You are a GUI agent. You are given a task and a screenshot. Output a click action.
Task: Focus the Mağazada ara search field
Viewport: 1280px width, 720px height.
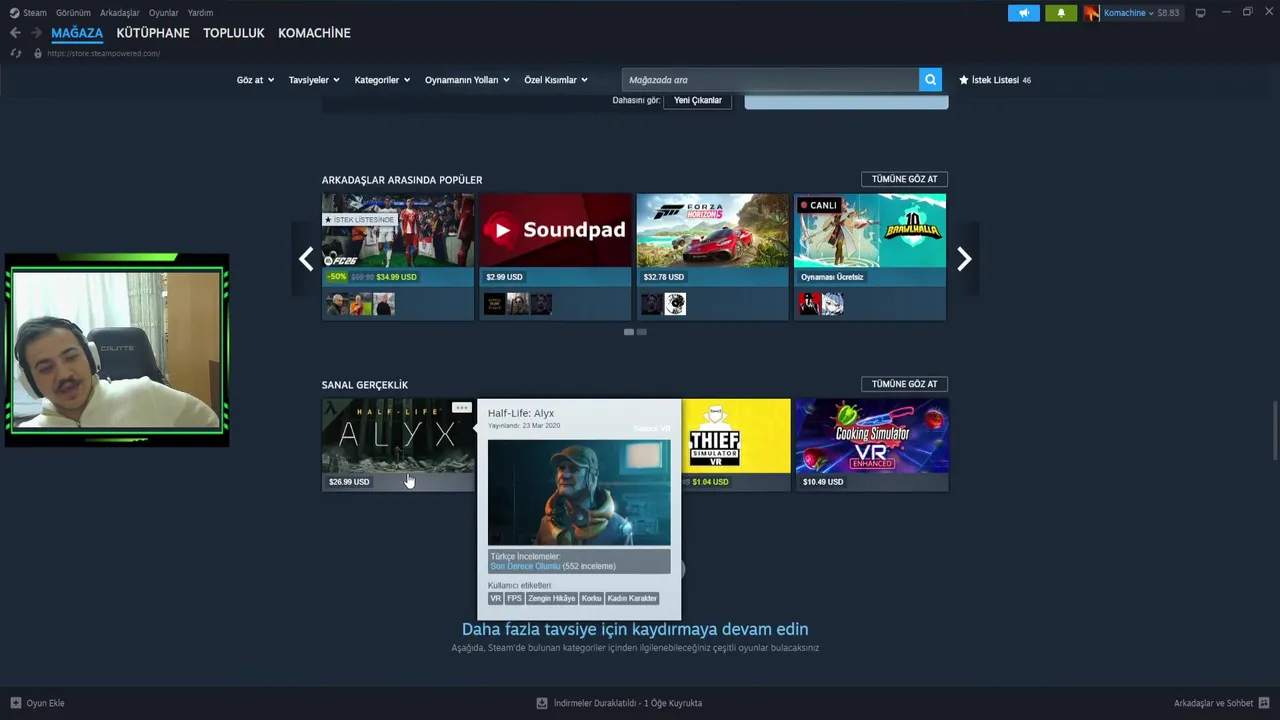coord(770,80)
